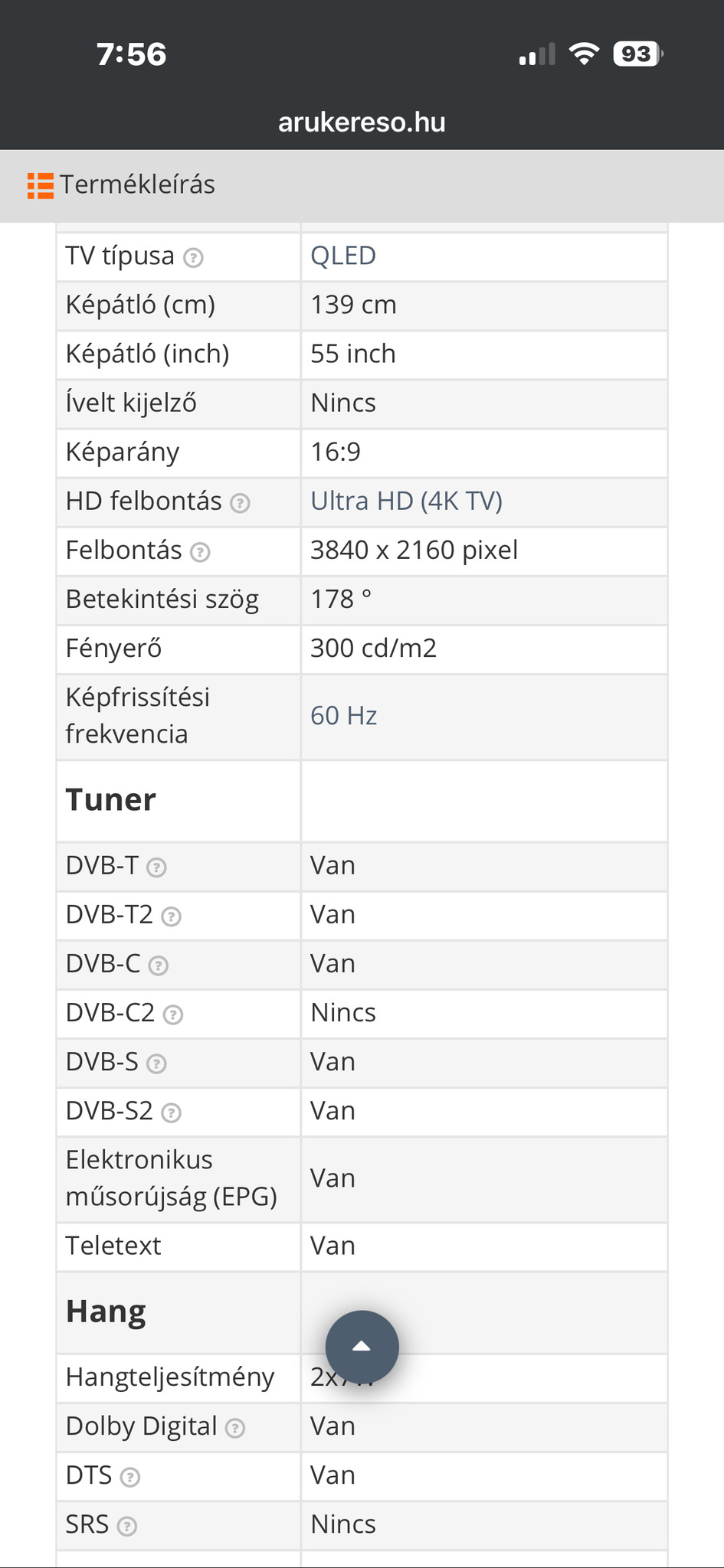This screenshot has width=724, height=1568.
Task: Tap help icon next to SRS
Action: (x=127, y=1526)
